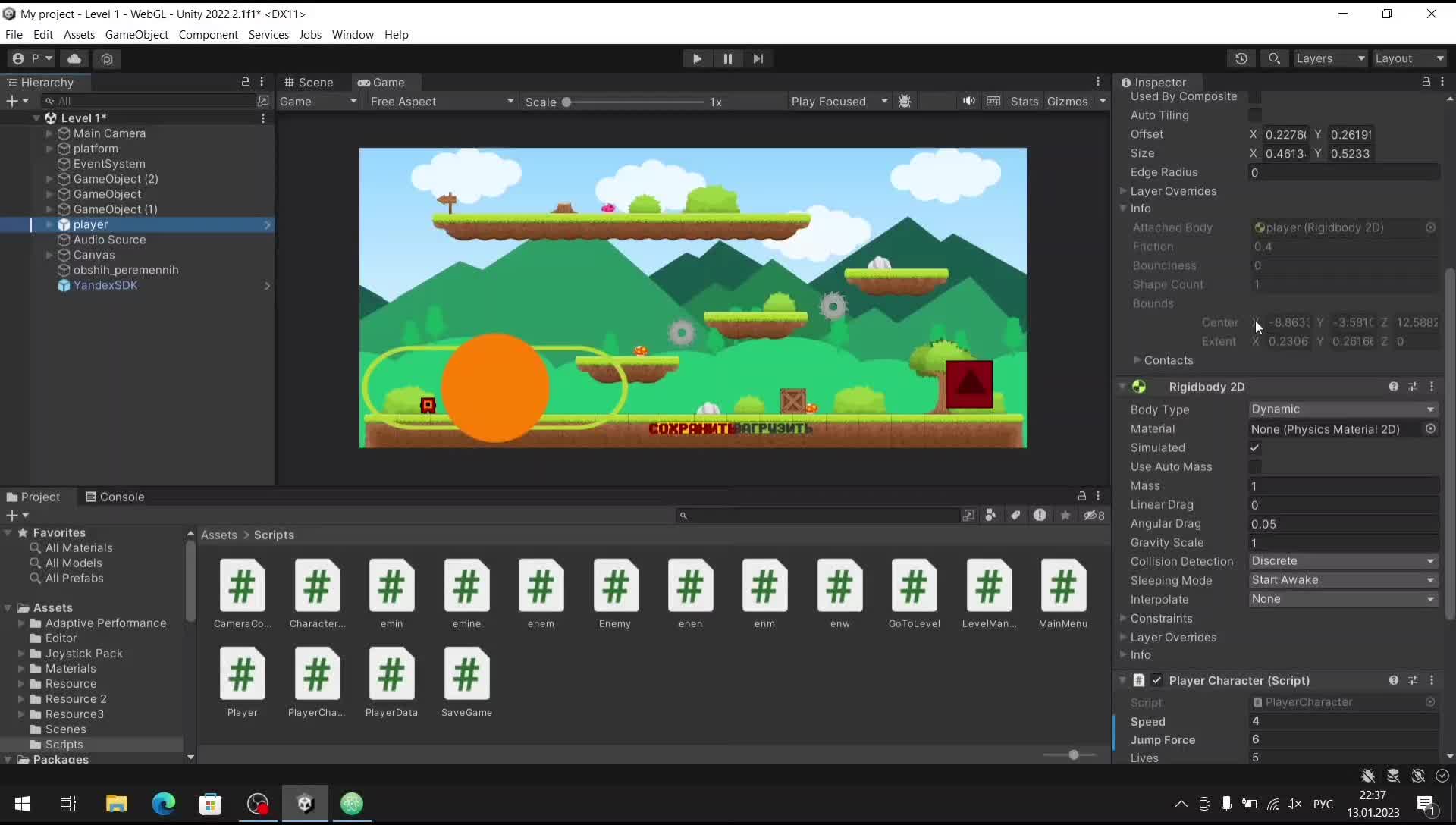Viewport: 1456px width, 825px height.
Task: Click the Jump Force value field
Action: point(1342,739)
